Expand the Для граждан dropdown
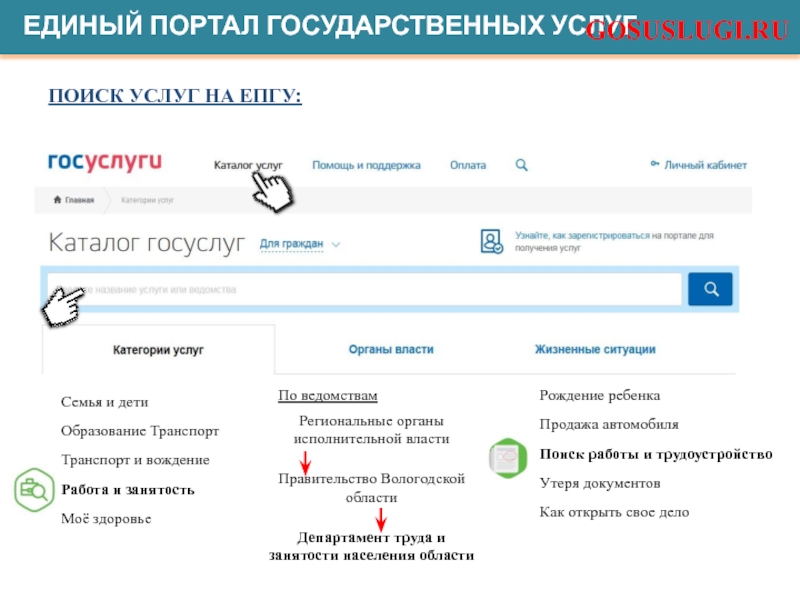800x600 pixels. click(292, 244)
